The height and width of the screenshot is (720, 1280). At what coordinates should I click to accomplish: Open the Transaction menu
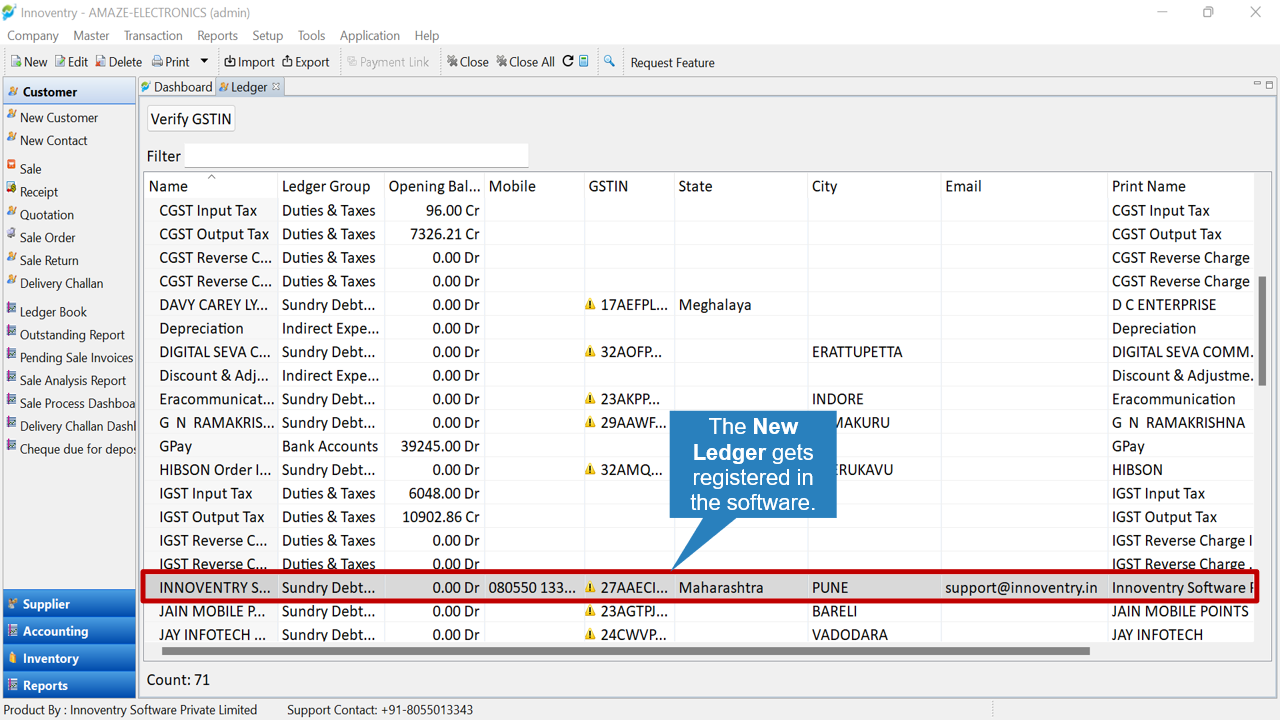(x=153, y=35)
